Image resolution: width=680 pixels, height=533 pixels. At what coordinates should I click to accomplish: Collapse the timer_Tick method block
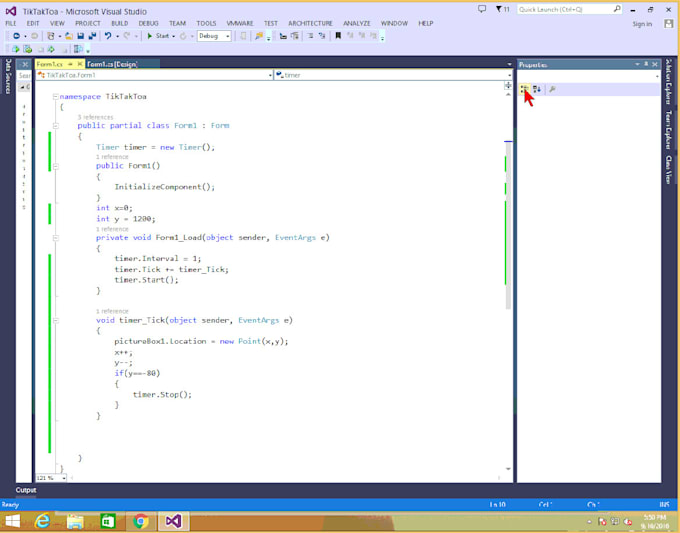point(56,320)
